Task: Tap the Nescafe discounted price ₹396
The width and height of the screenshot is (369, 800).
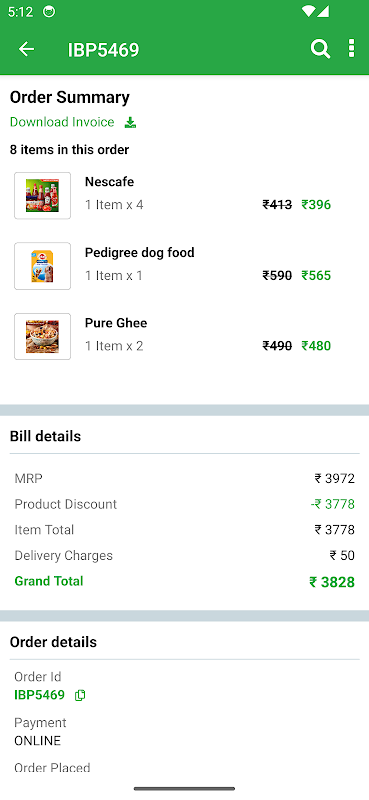Action: [x=316, y=205]
